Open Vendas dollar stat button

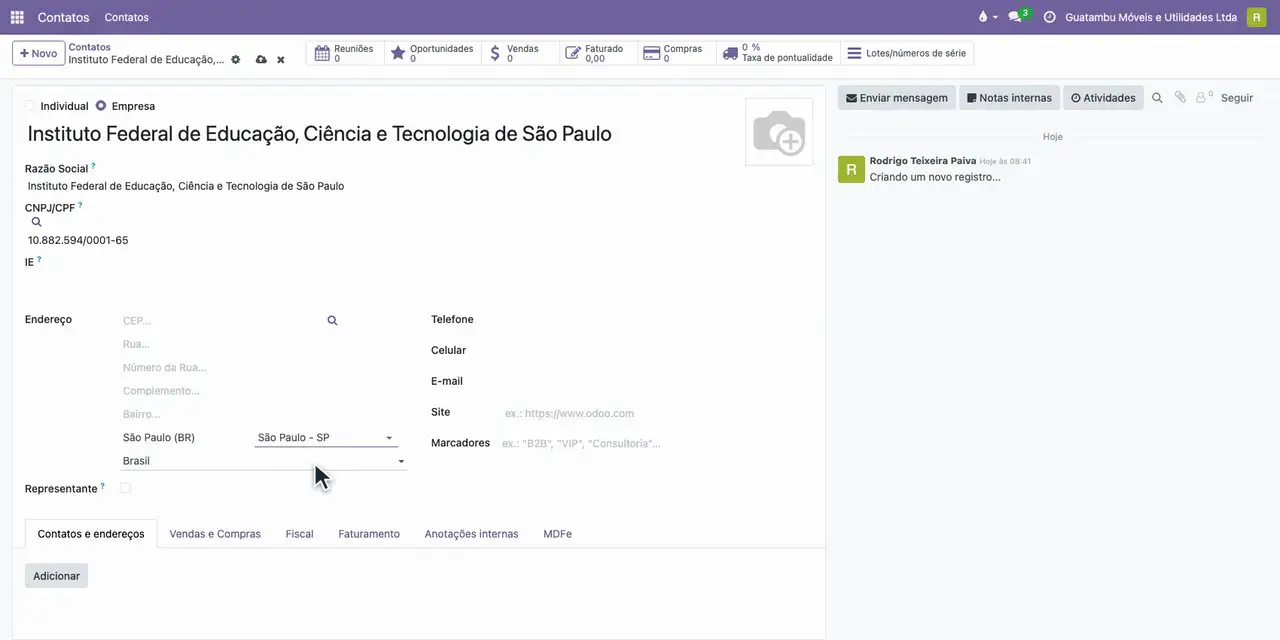coord(520,53)
